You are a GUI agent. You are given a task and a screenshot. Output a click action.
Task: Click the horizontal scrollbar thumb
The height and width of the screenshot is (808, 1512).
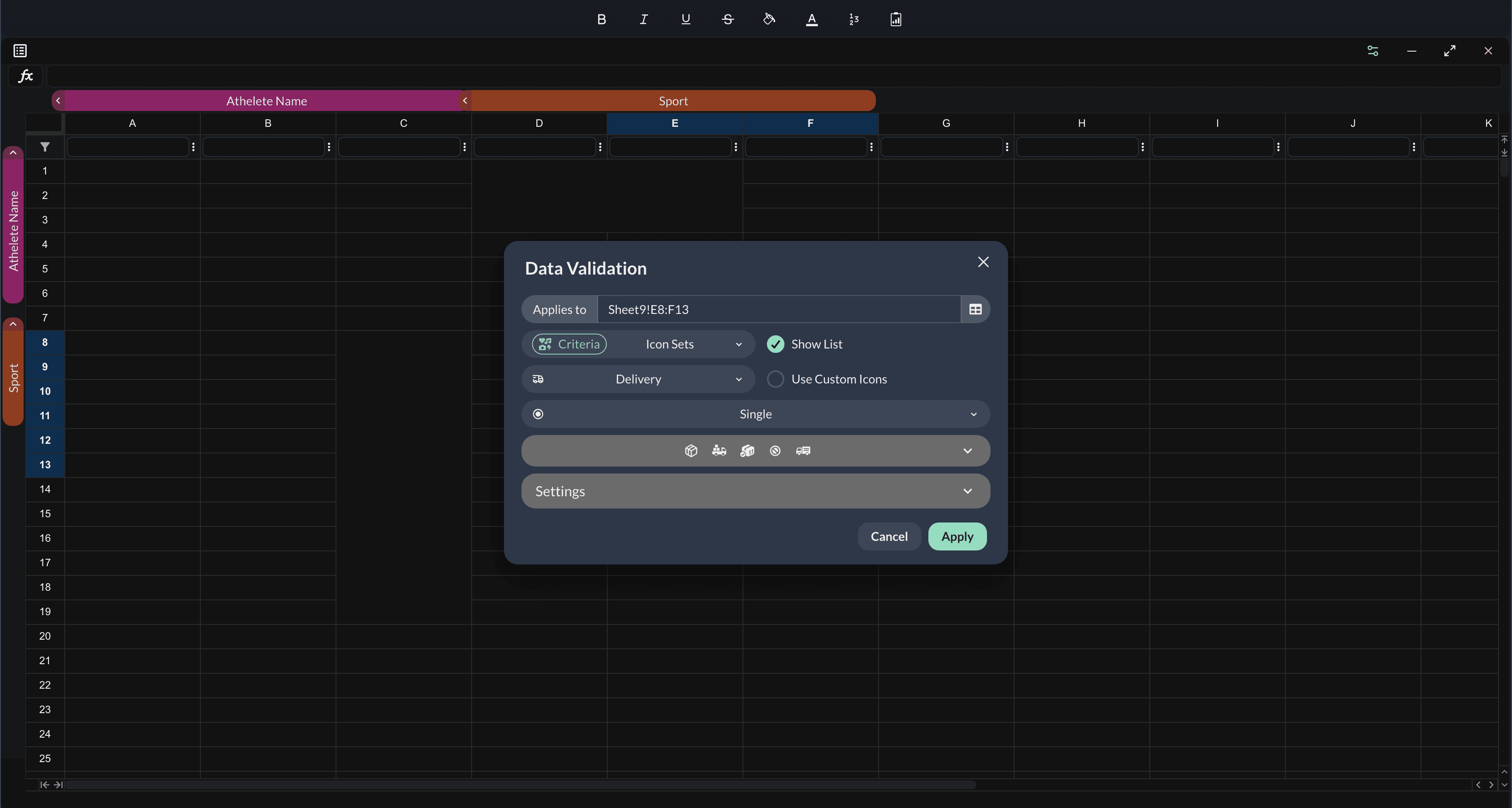pos(520,784)
